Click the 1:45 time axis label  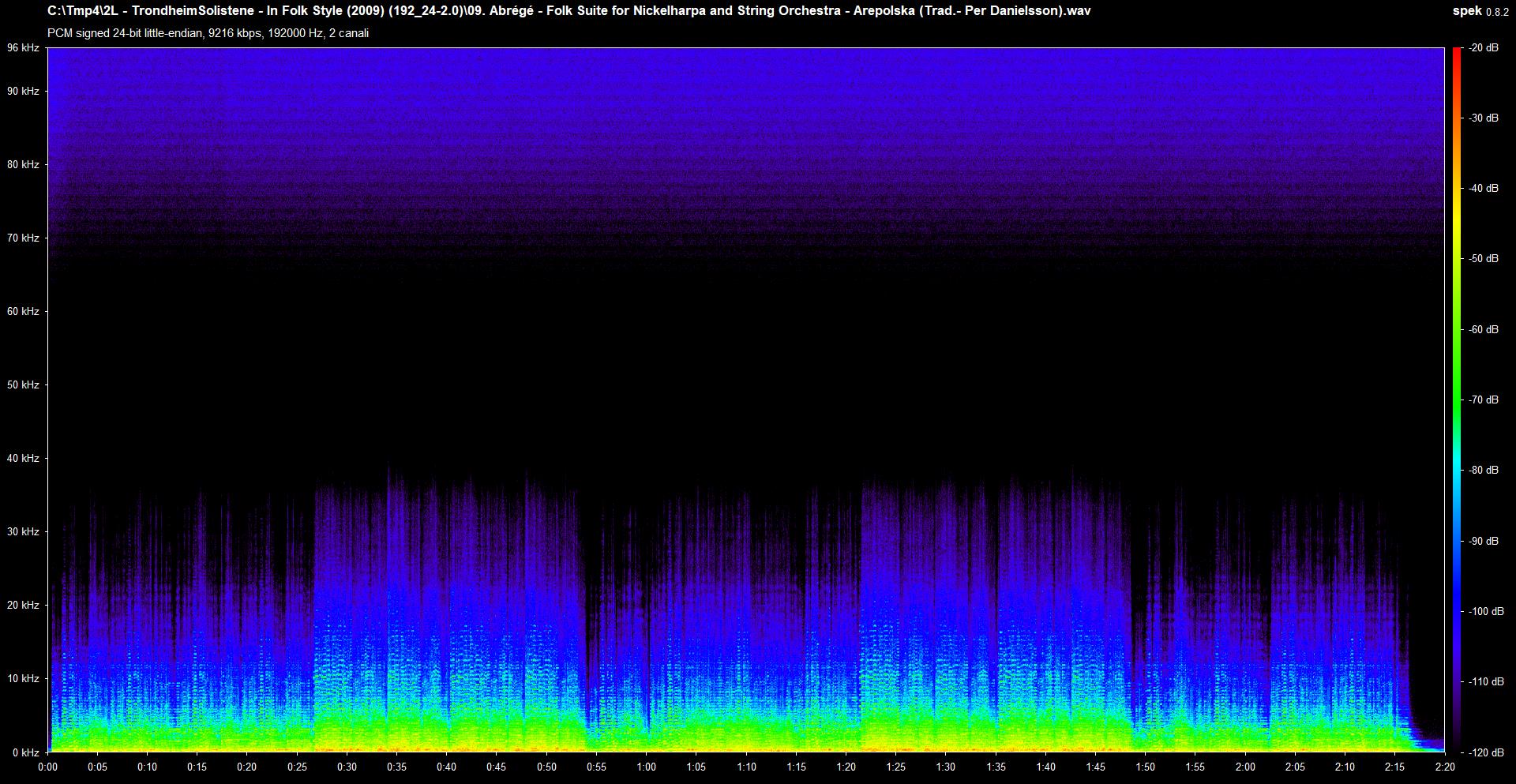[x=1095, y=767]
